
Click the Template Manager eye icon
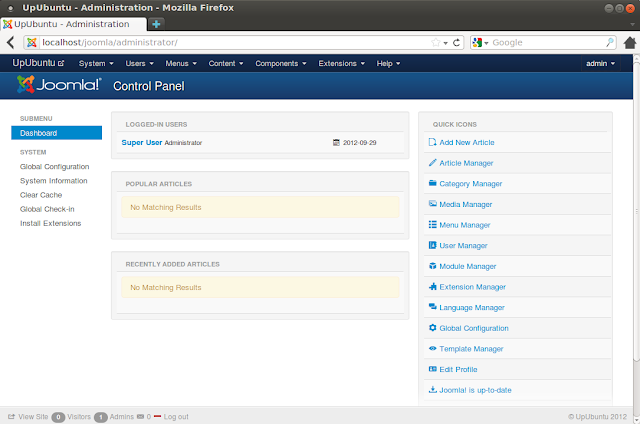pos(433,348)
